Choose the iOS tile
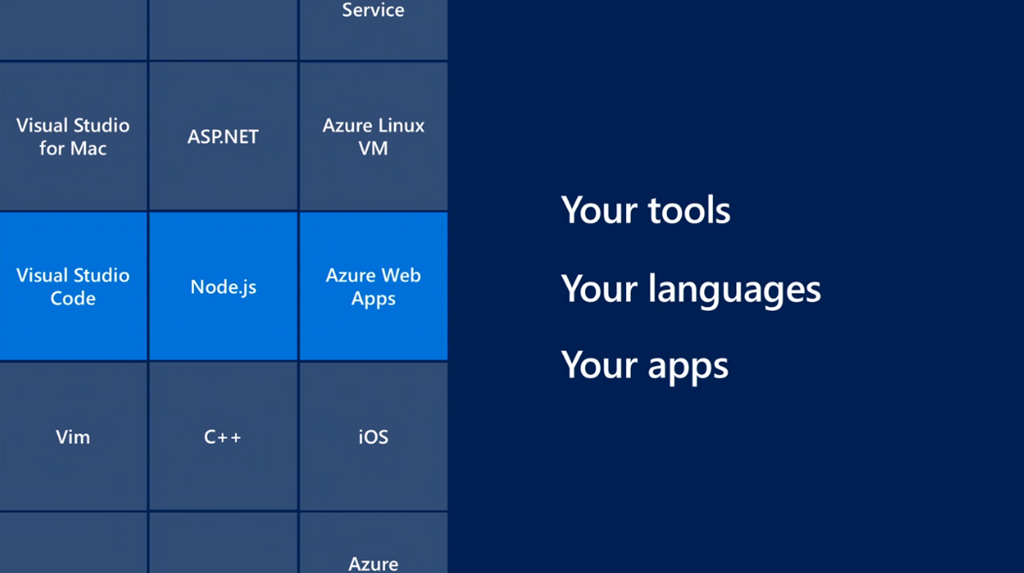 coord(374,436)
